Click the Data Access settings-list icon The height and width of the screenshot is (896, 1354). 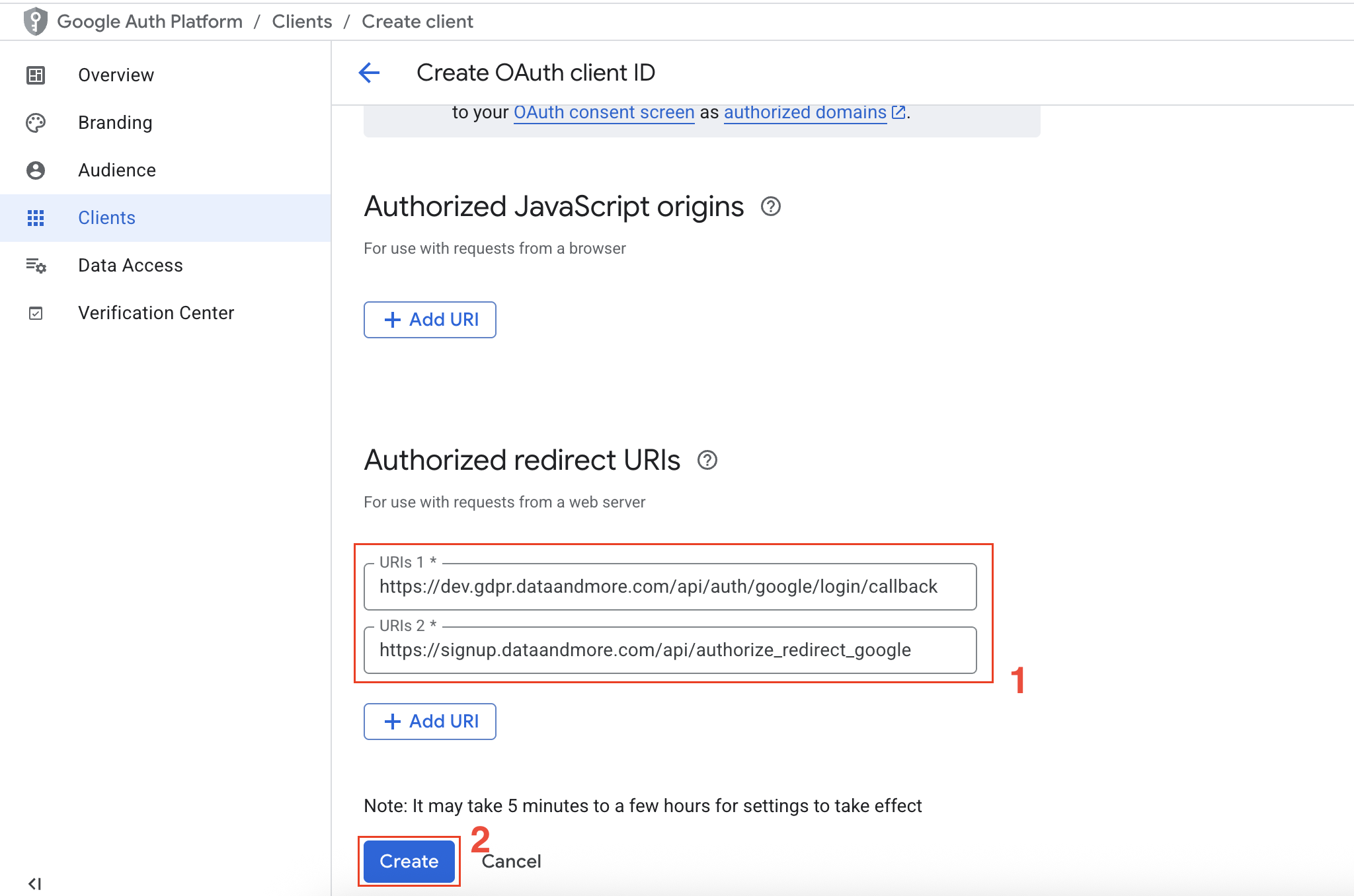click(36, 266)
